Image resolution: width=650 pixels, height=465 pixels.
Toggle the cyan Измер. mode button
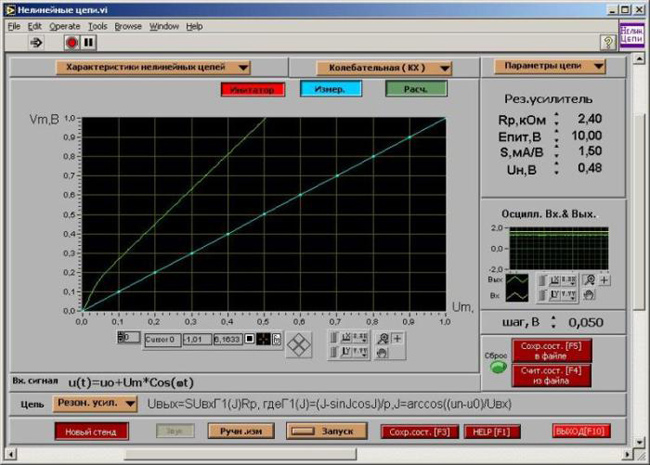tap(331, 89)
